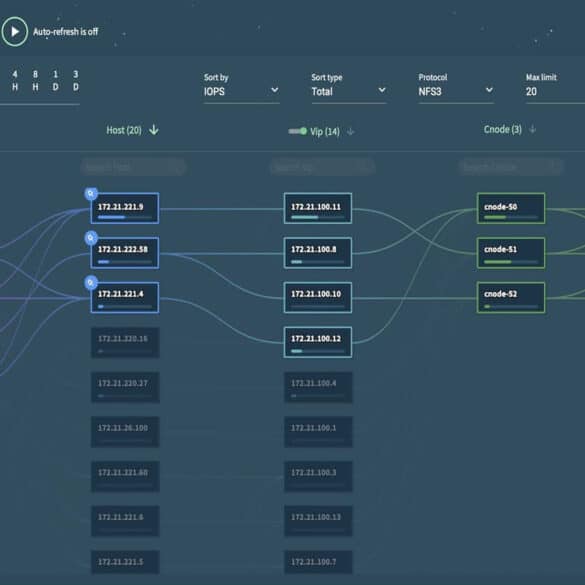This screenshot has height=585, width=585.
Task: Select dimmed Vip 172.21.100.3
Action: 318,476
